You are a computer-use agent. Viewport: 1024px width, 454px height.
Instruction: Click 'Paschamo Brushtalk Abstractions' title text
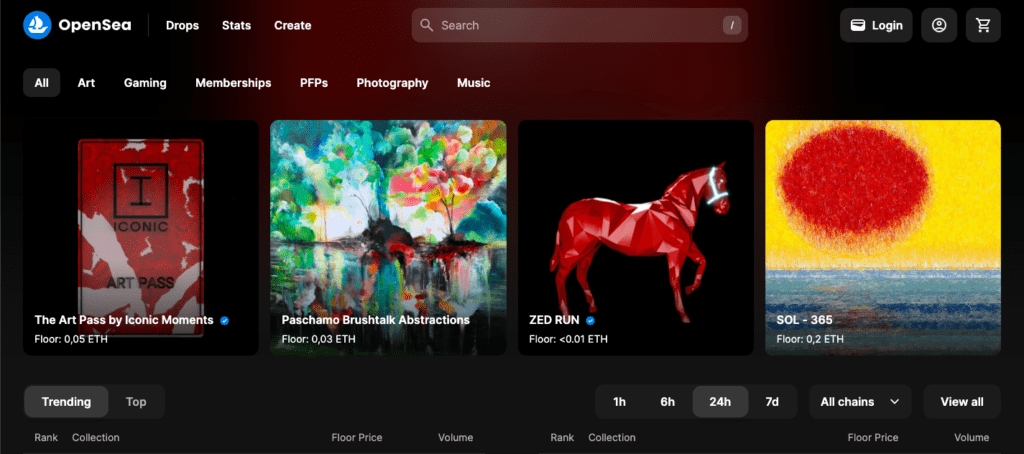[x=376, y=321]
